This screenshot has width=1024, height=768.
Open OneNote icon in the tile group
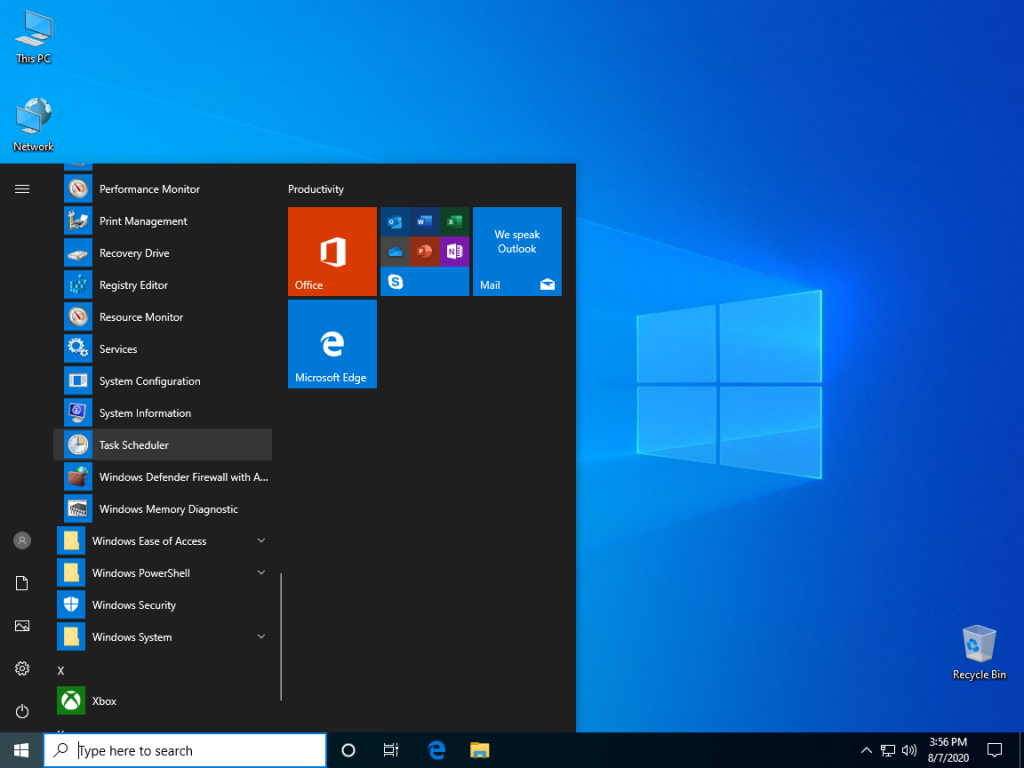(455, 252)
